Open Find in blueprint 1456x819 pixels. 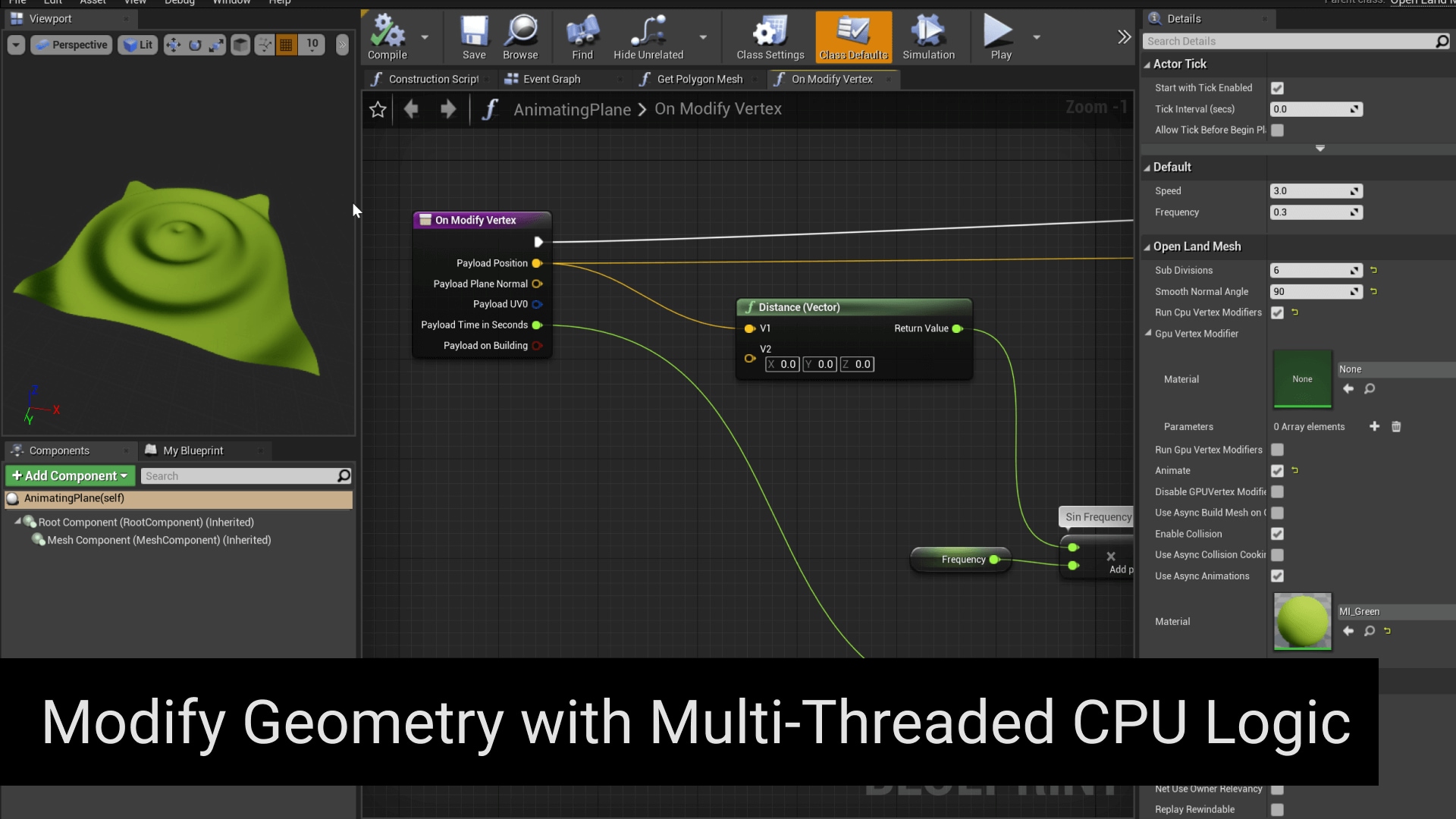tap(582, 36)
